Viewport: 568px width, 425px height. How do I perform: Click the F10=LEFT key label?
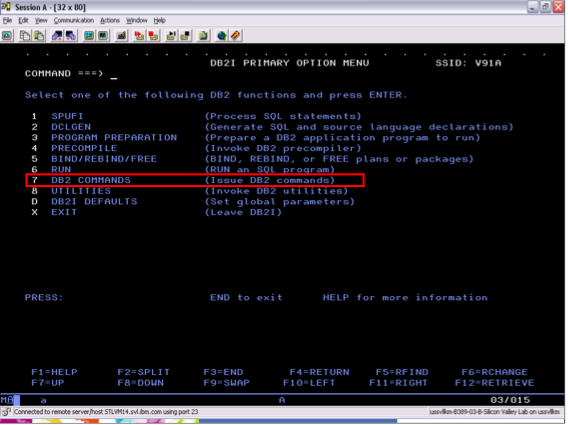click(309, 383)
